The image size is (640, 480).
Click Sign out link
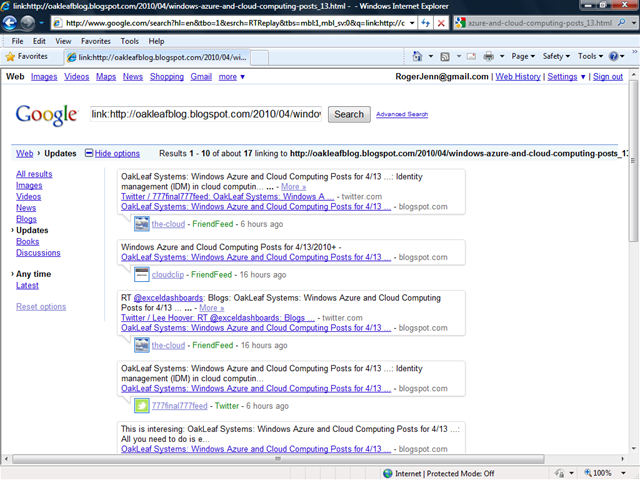608,77
